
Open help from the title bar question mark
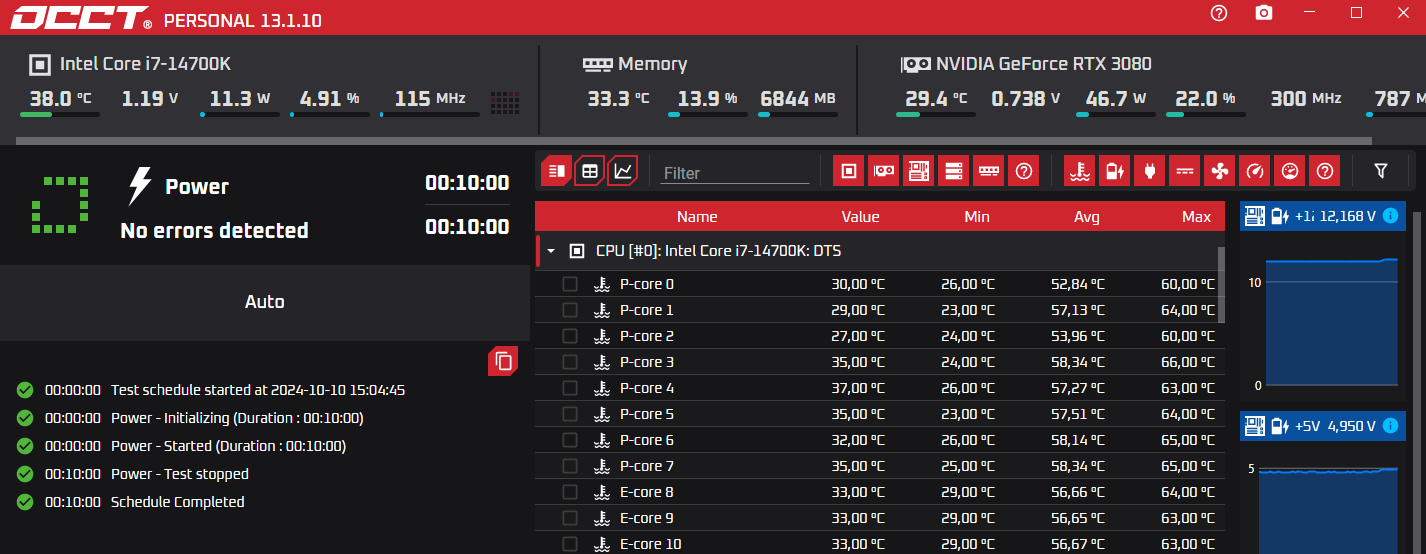pyautogui.click(x=1218, y=13)
